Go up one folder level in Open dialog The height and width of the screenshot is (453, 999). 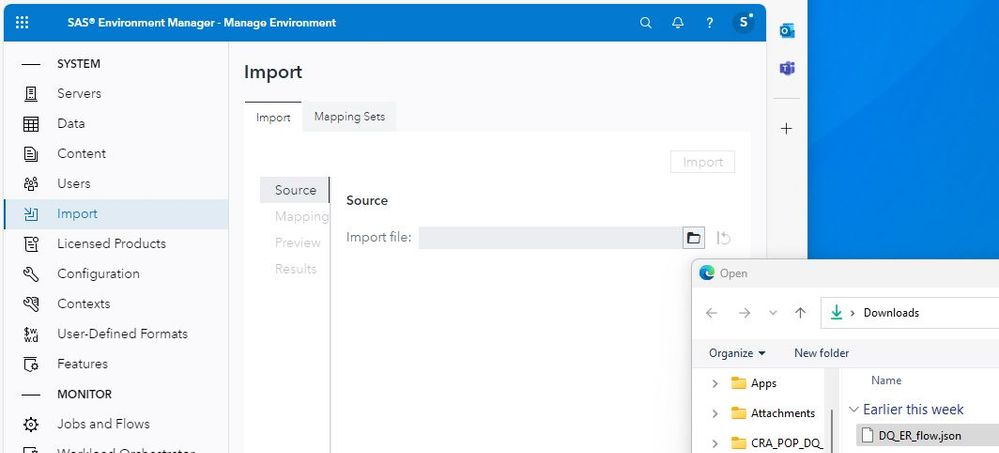point(800,313)
